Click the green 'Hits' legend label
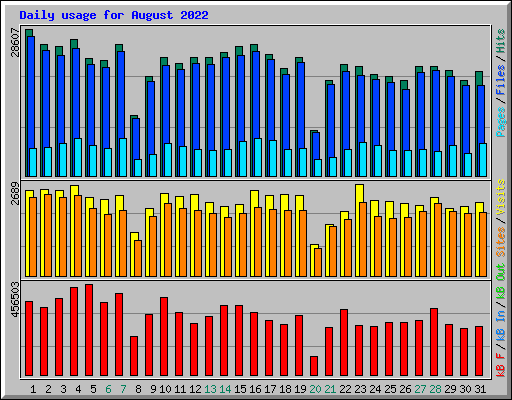512x400 pixels. (501, 41)
